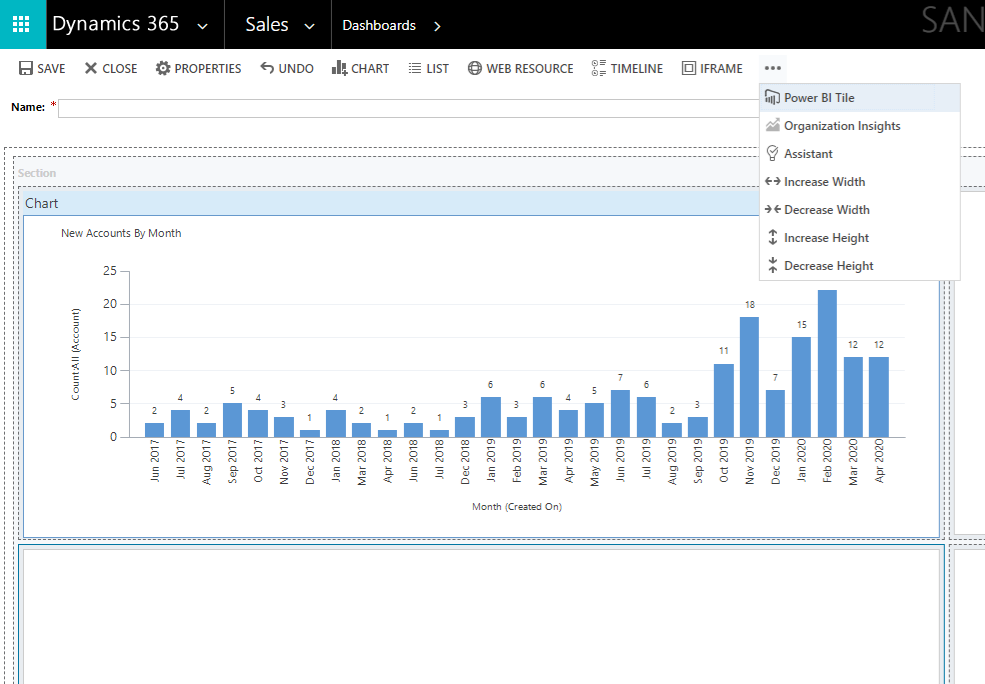The image size is (985, 684).
Task: Click the Properties gear icon
Action: point(163,68)
